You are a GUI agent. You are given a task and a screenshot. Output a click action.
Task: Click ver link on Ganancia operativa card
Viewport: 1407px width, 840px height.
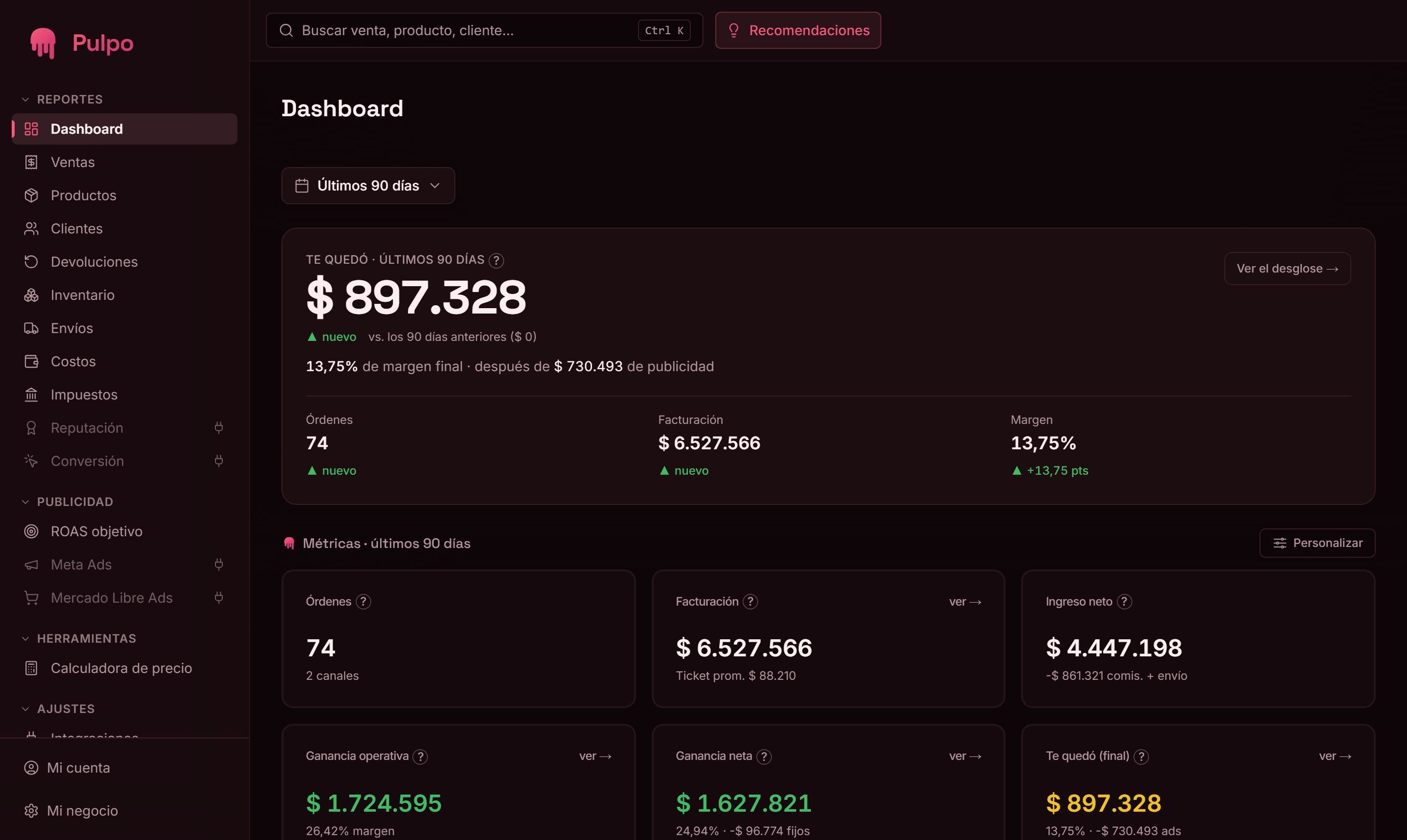coord(595,756)
